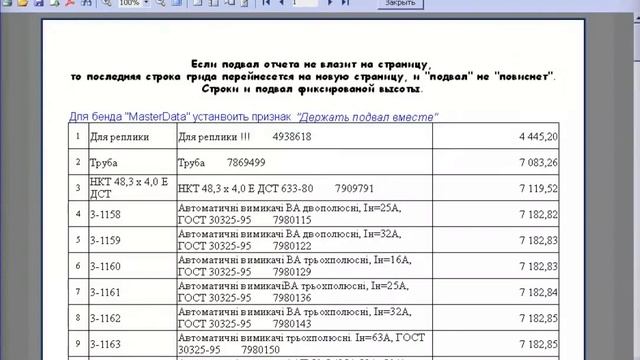Go to the previous preview page
640x360 pixels.
coord(281,3)
